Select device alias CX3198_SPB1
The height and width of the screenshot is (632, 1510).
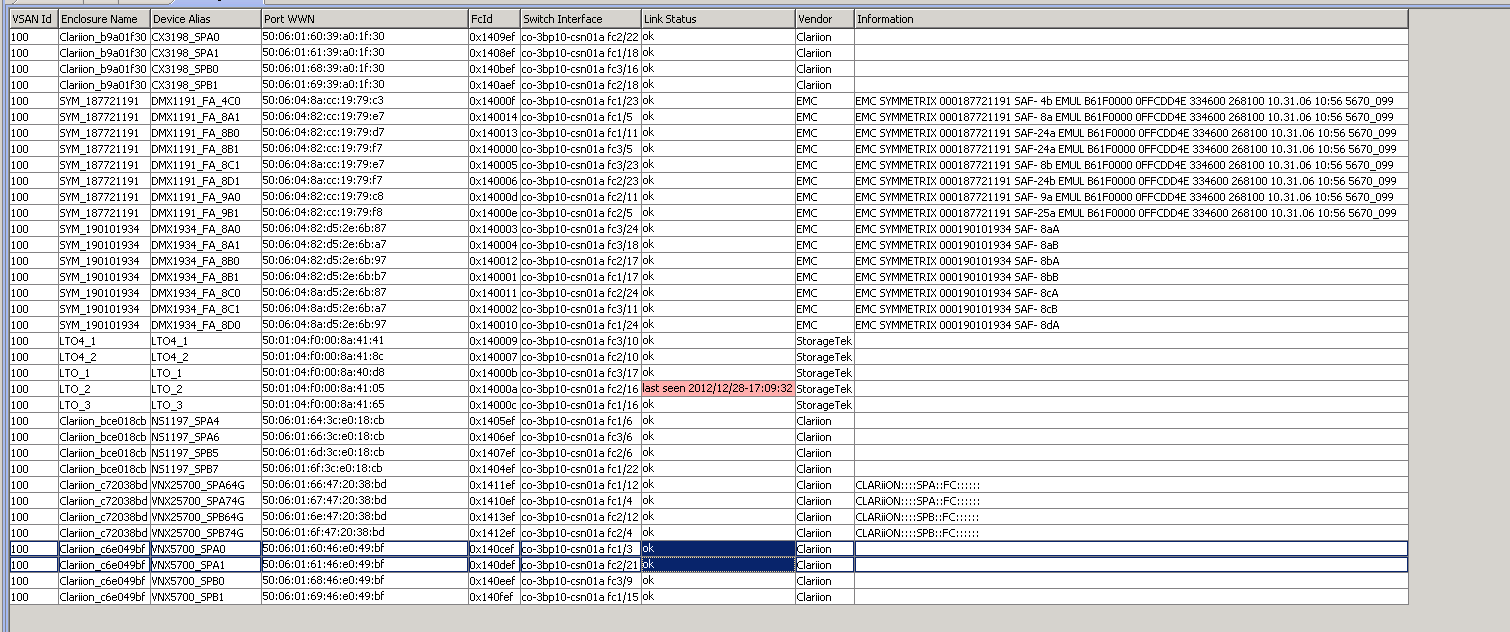click(x=205, y=85)
